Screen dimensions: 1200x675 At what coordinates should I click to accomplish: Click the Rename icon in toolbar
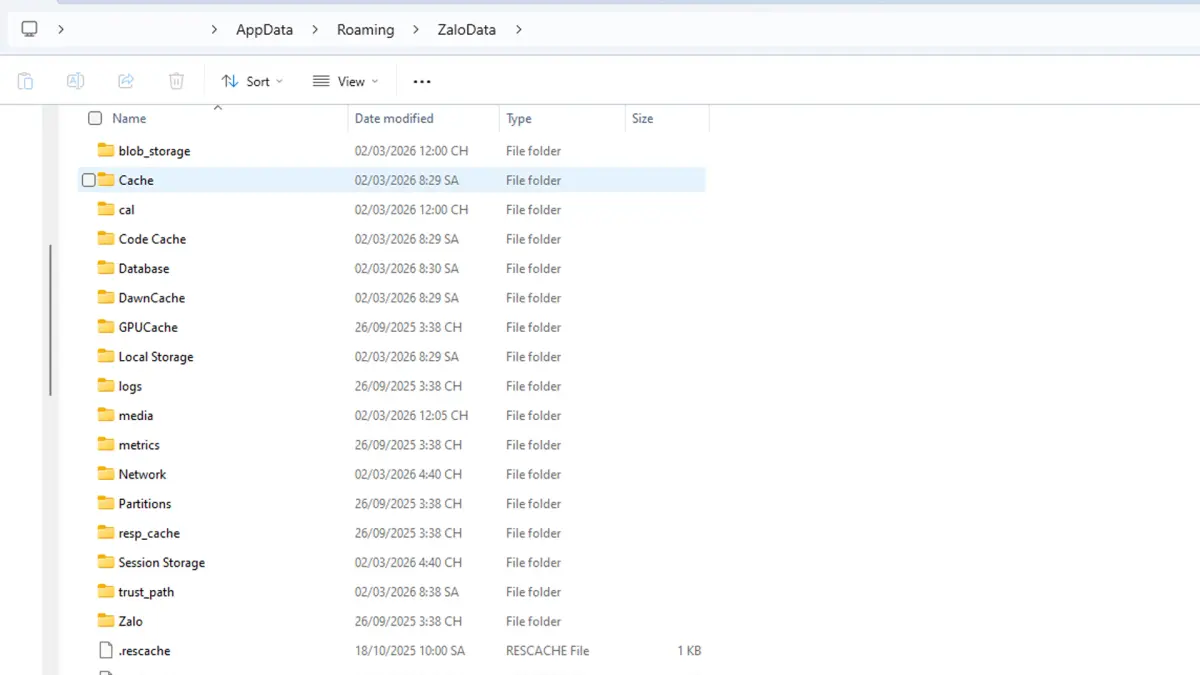tap(75, 81)
